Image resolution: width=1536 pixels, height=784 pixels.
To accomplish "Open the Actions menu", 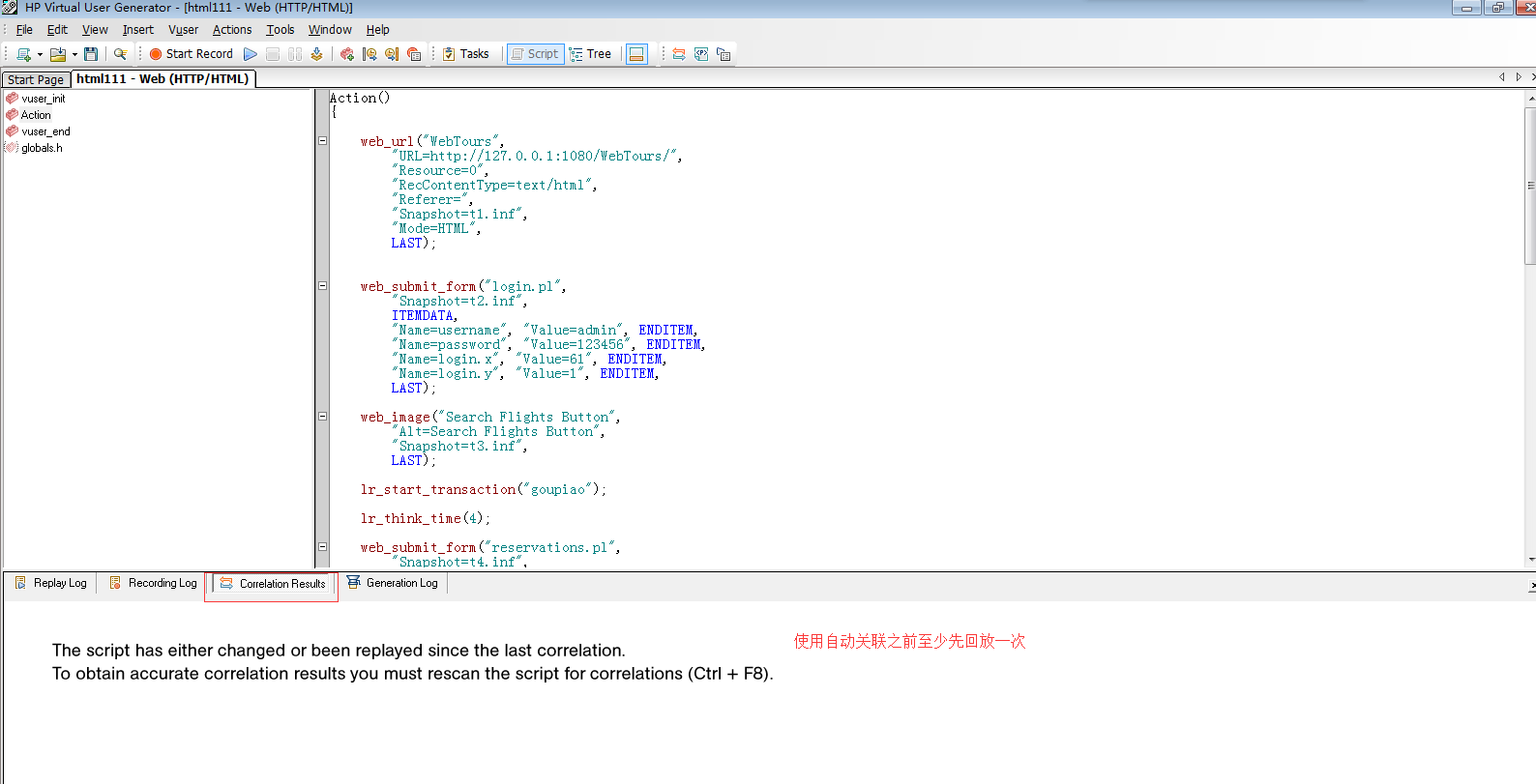I will click(232, 30).
